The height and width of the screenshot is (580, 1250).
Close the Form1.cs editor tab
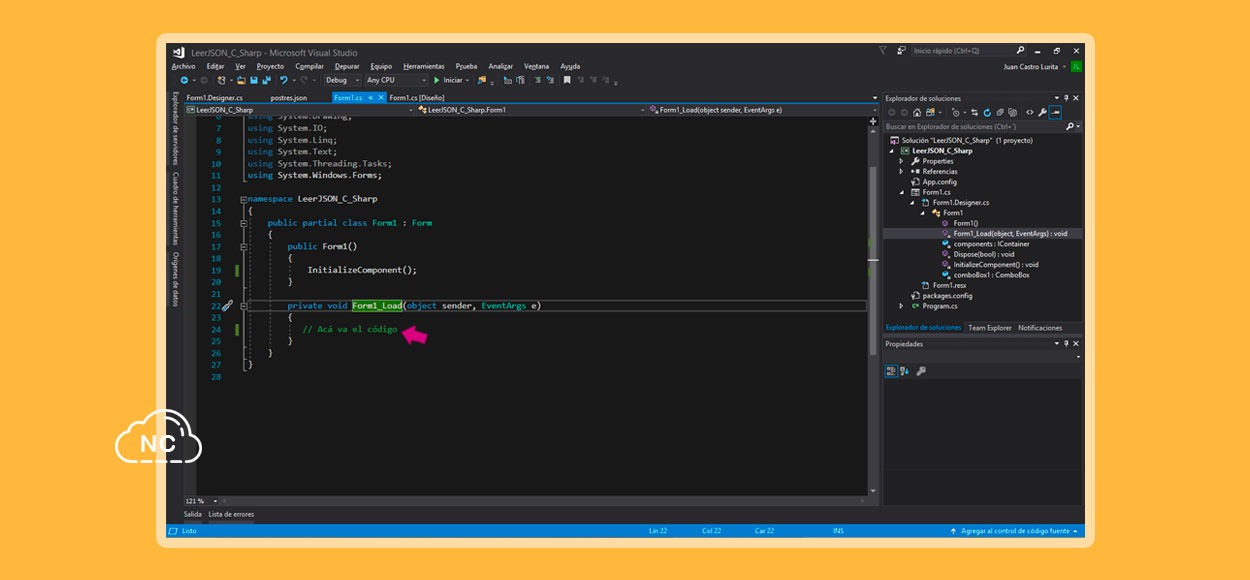coord(379,98)
